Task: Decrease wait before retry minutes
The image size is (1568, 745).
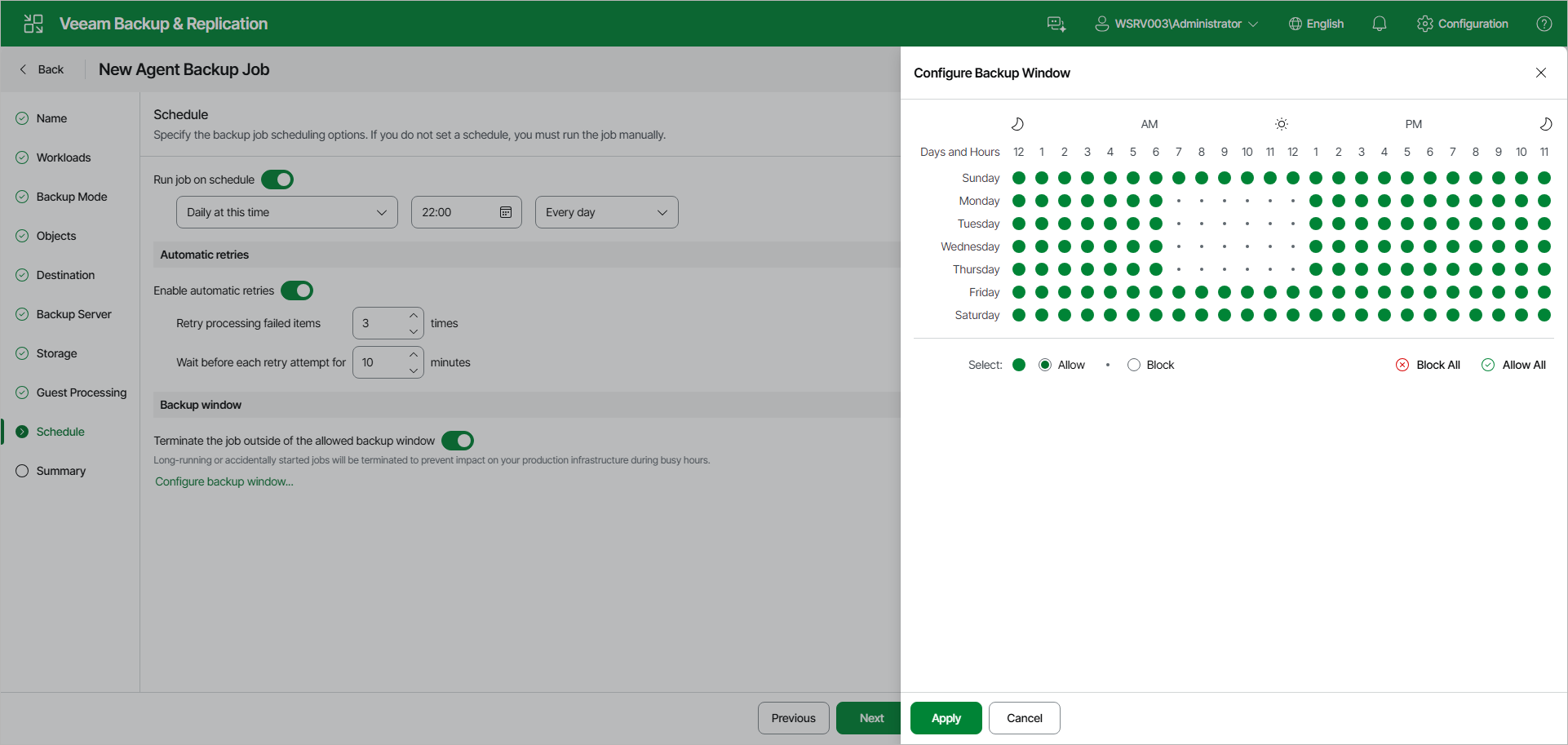Action: 414,370
